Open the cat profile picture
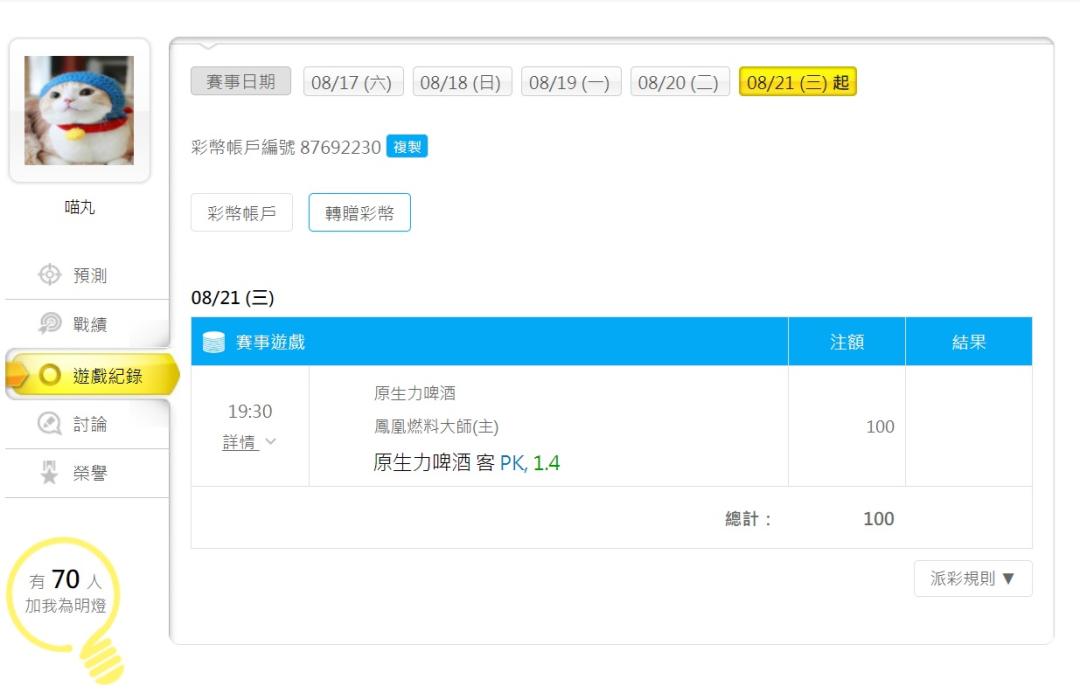This screenshot has width=1080, height=693. coord(79,110)
